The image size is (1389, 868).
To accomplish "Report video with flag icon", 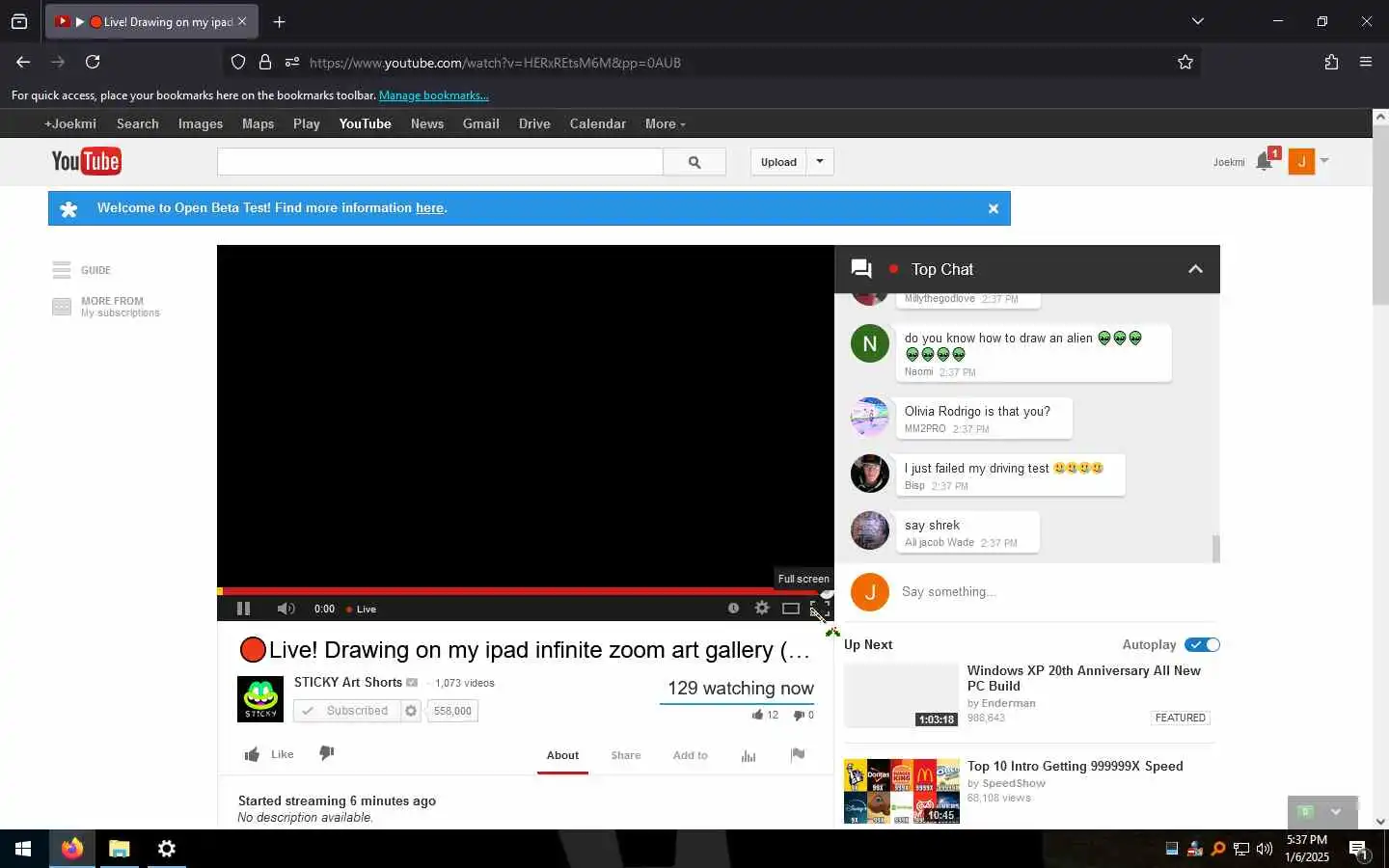I will (x=798, y=754).
